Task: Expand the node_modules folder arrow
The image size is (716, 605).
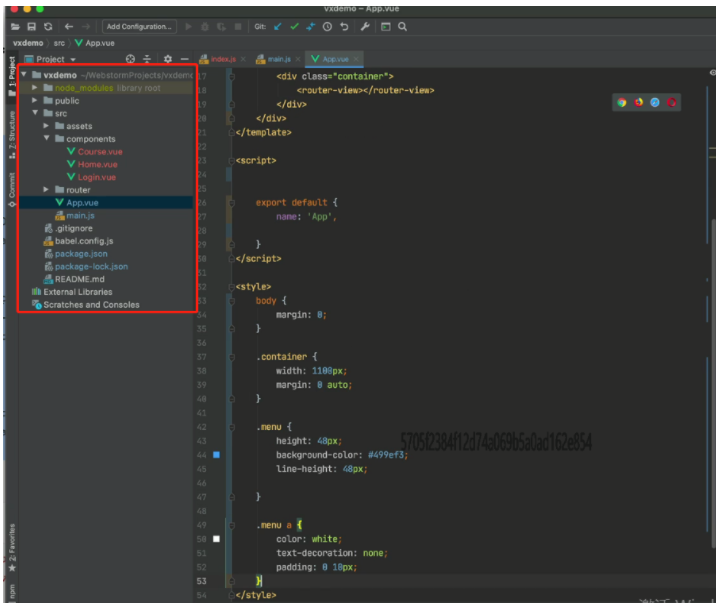Action: [35, 87]
